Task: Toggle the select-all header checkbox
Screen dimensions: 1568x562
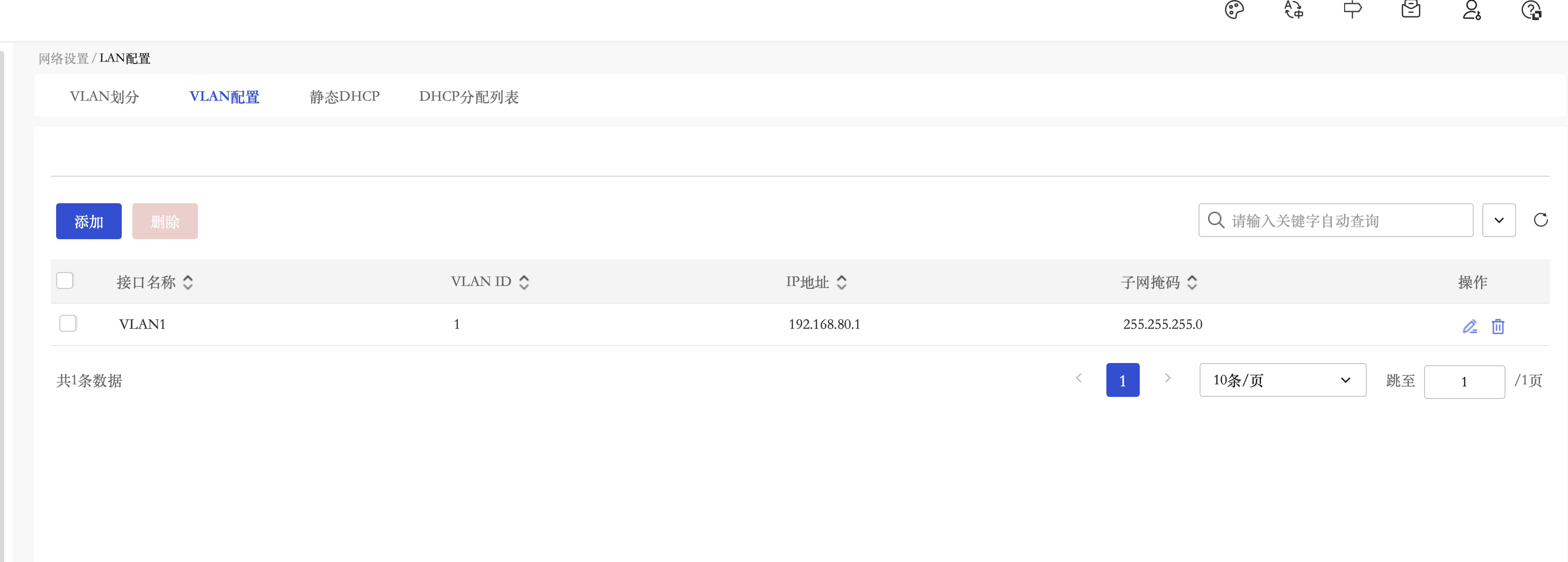Action: [65, 280]
